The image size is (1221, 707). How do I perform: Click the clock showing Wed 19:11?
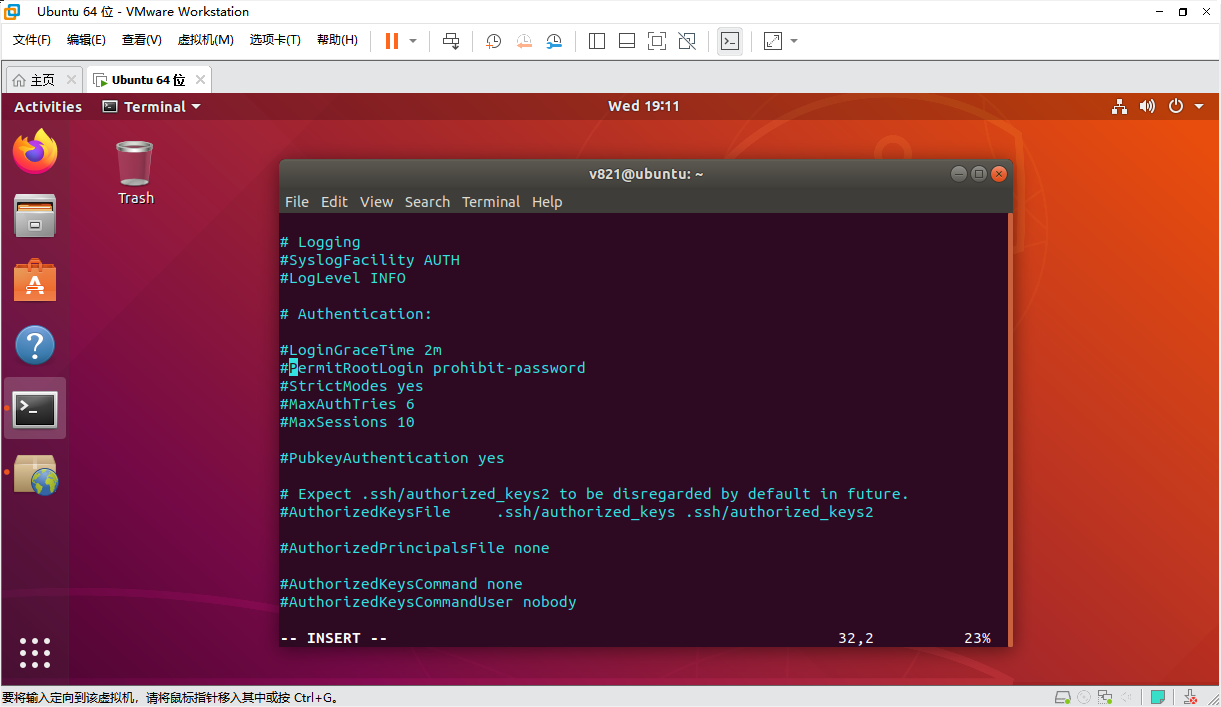pos(644,106)
